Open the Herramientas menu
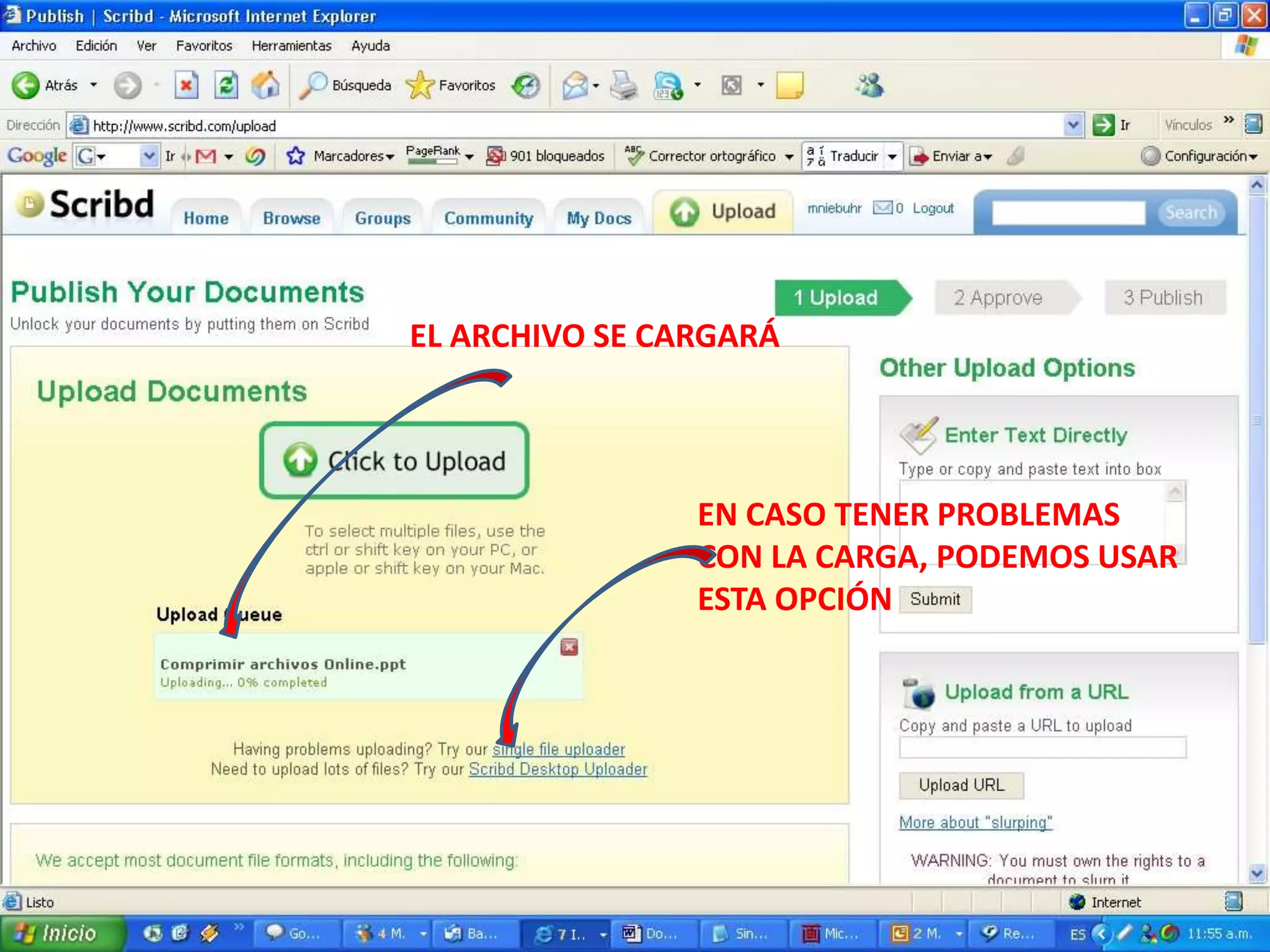 pos(291,46)
